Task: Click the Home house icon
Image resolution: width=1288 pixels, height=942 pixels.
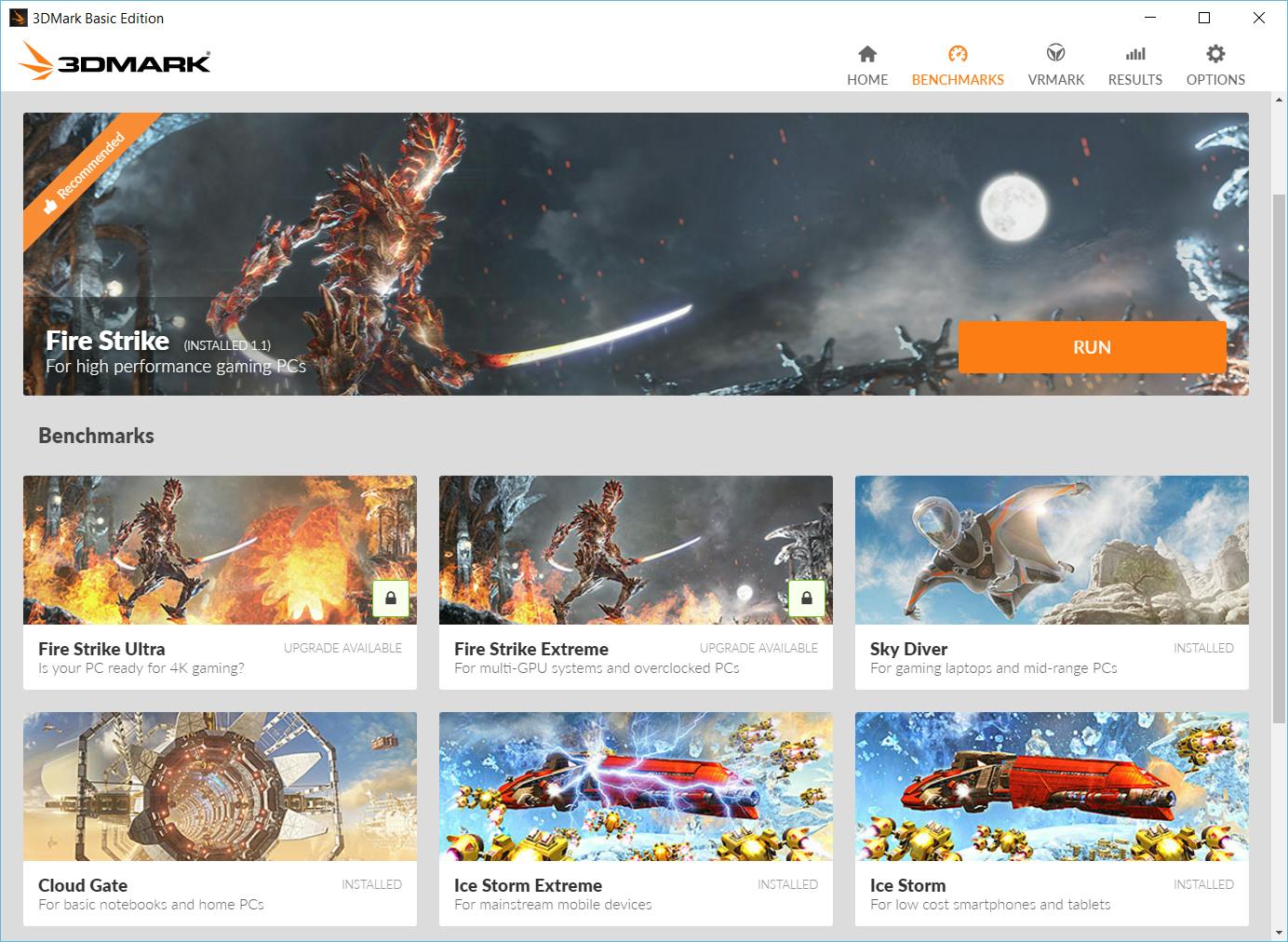Action: tap(867, 54)
